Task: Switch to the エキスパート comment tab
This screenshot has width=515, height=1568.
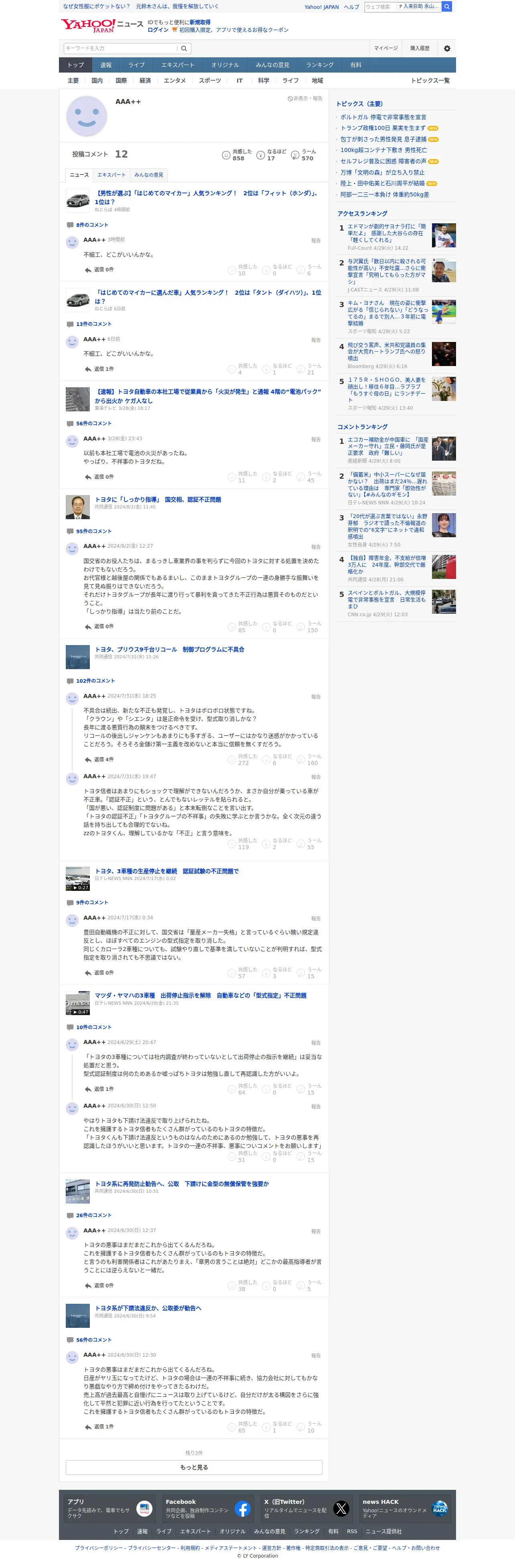Action: coord(112,175)
